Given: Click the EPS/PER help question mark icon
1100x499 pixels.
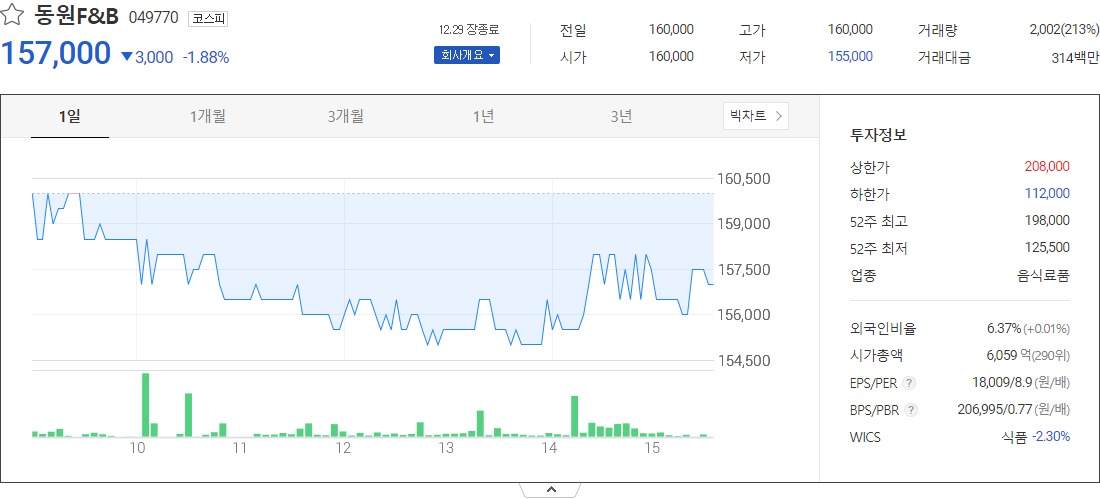Looking at the screenshot, I should 909,382.
